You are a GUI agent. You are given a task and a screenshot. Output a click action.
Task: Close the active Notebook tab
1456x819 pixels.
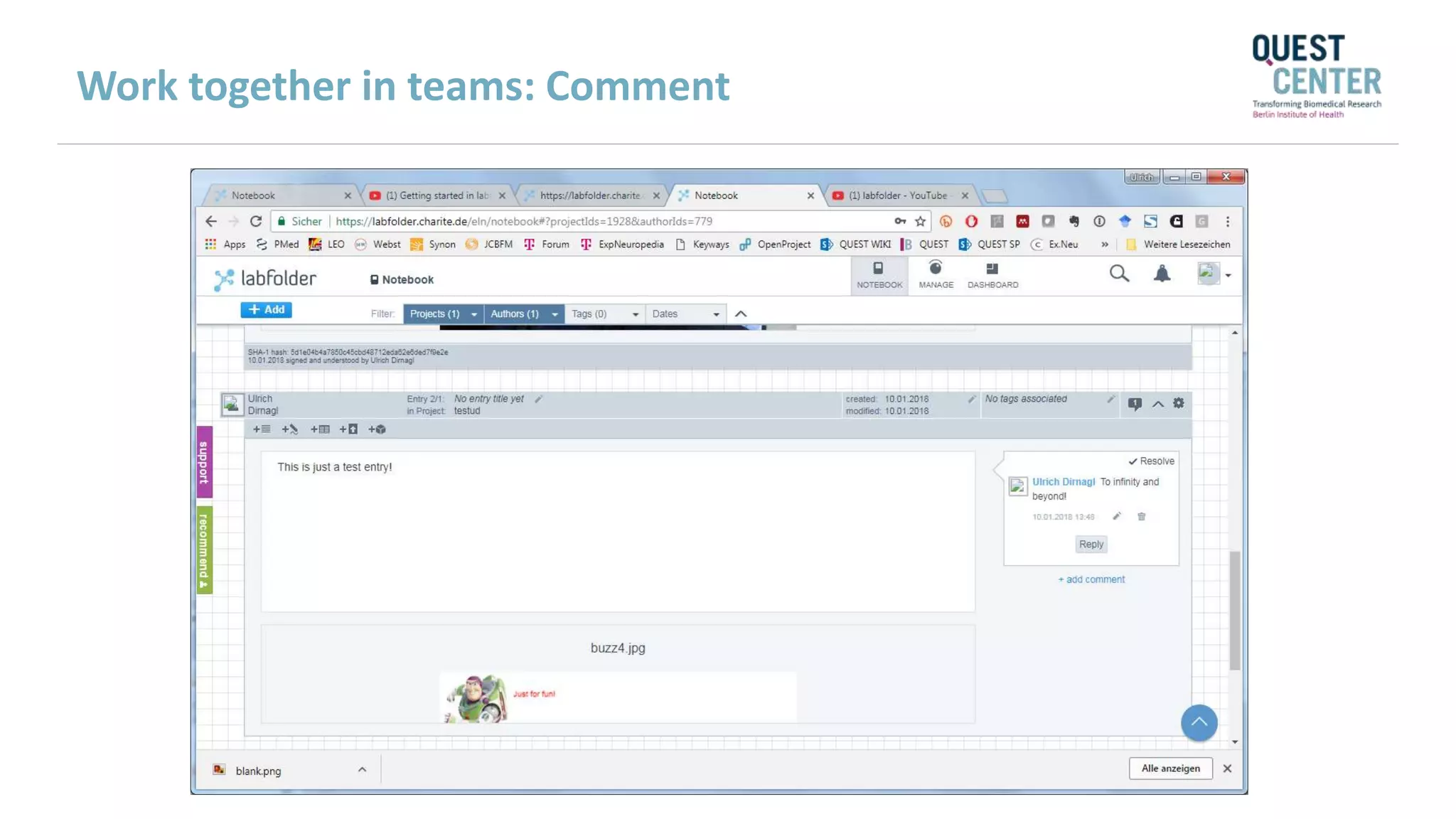[810, 196]
